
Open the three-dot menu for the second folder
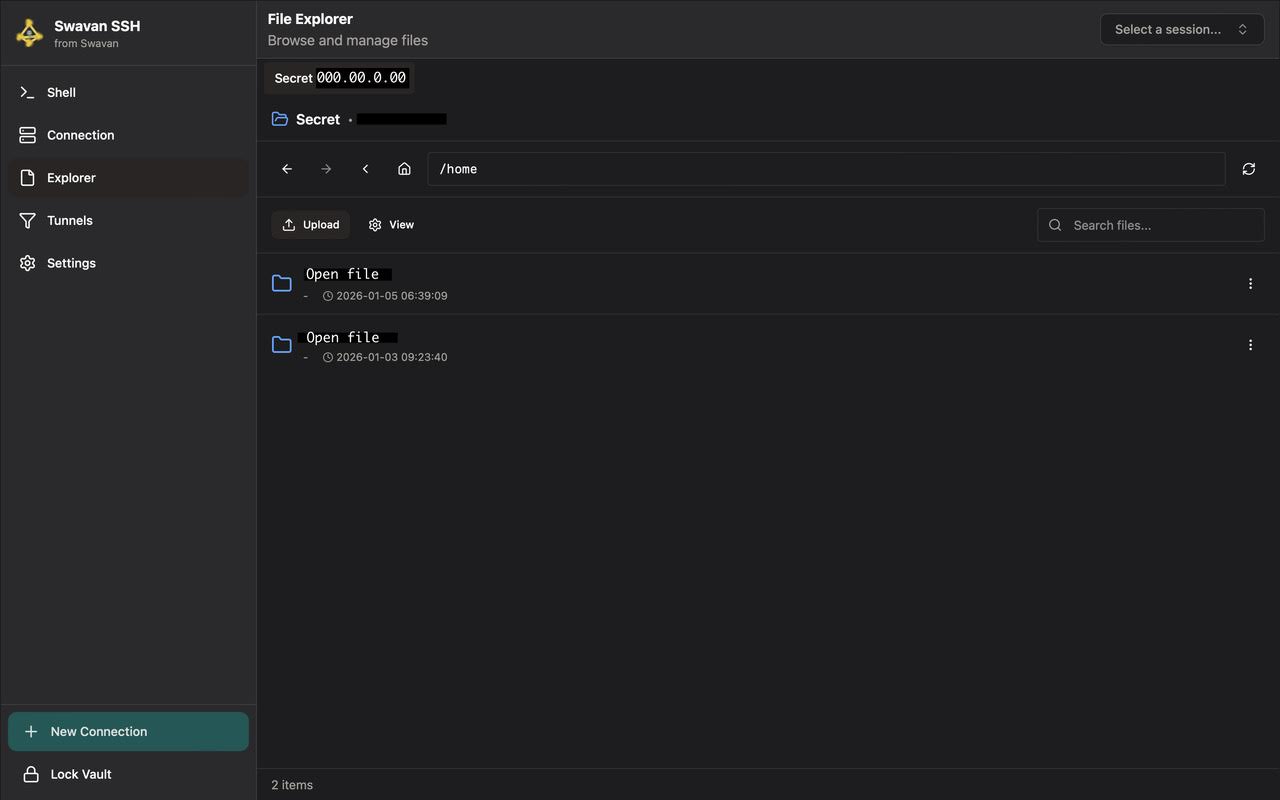coord(1250,344)
